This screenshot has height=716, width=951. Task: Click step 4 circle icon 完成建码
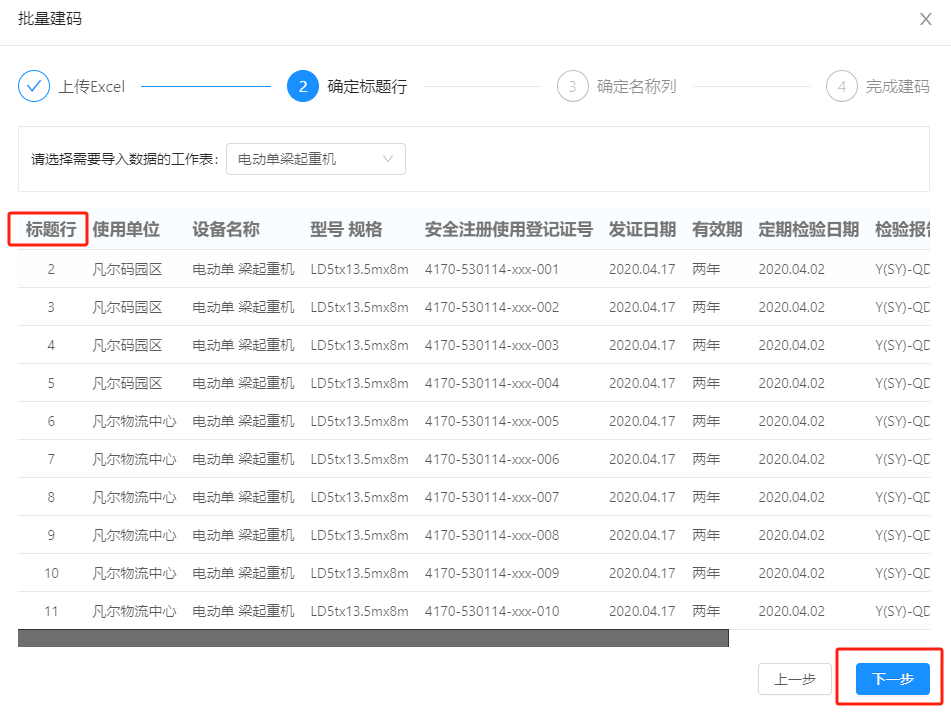[841, 86]
